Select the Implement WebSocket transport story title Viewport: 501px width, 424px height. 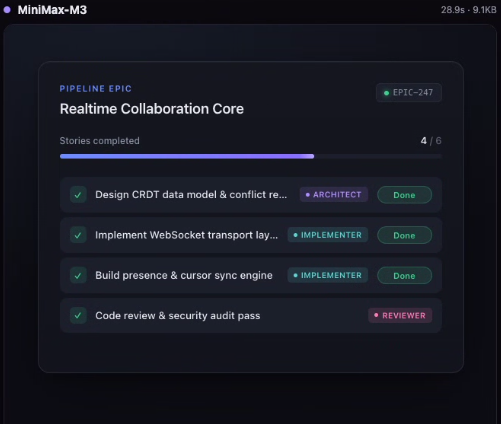coord(186,235)
